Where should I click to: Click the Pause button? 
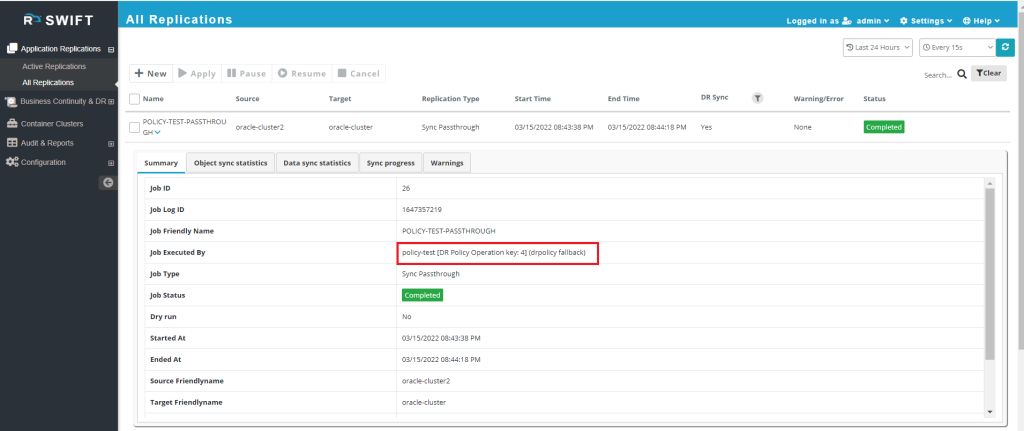[246, 74]
